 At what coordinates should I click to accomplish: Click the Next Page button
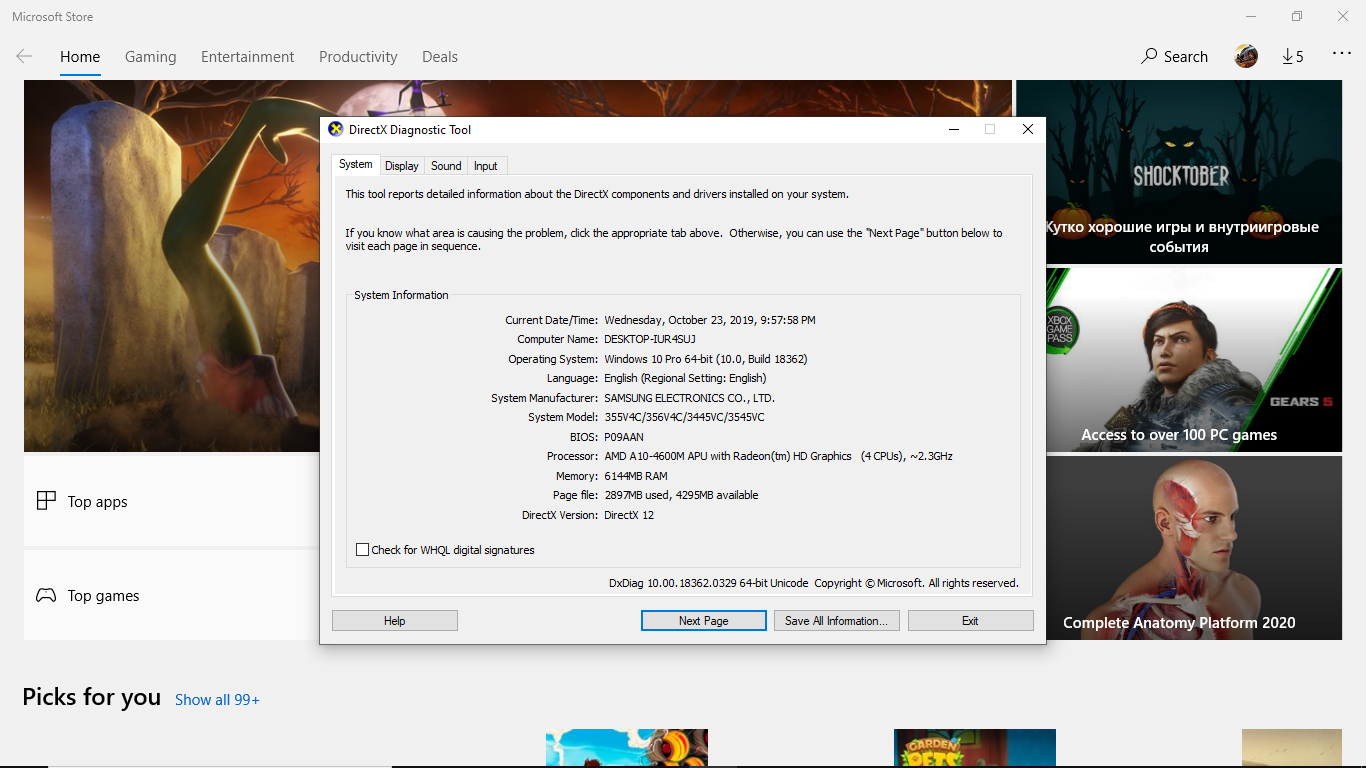pos(704,621)
